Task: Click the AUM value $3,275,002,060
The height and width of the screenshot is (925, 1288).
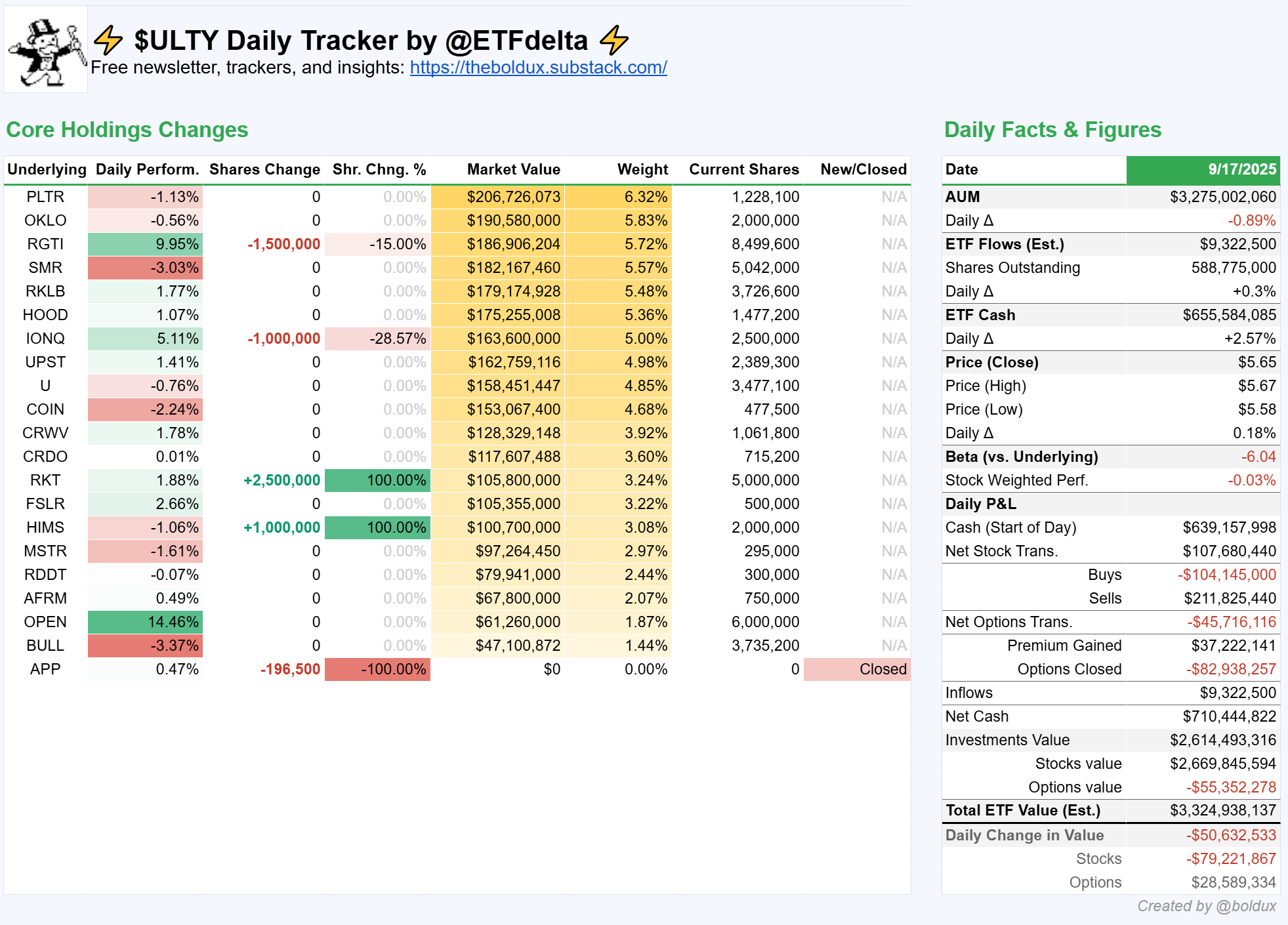Action: 1222,197
